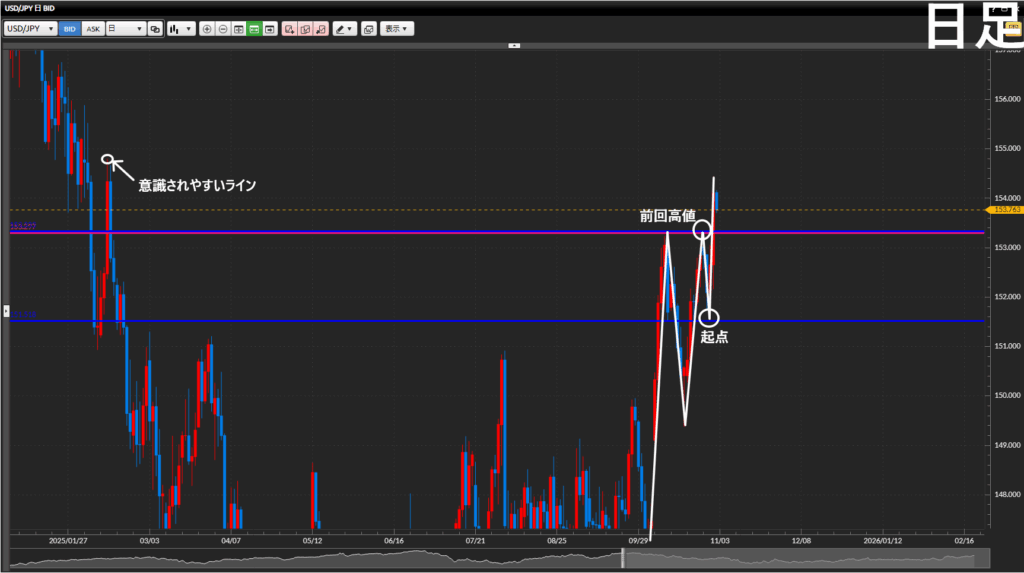The image size is (1024, 573).
Task: Click the green highlighted chart layout icon
Action: 254,29
